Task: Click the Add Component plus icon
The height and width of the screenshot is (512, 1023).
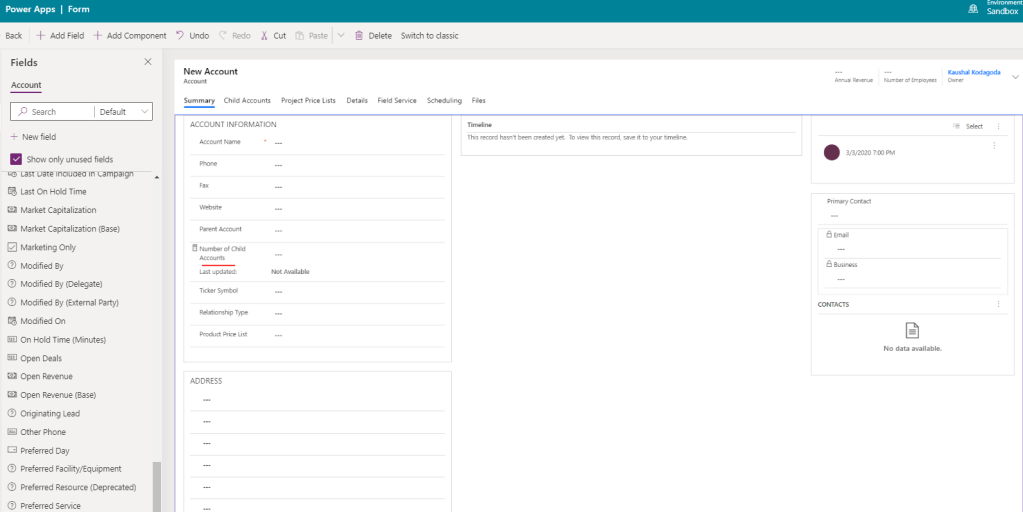Action: tap(98, 36)
